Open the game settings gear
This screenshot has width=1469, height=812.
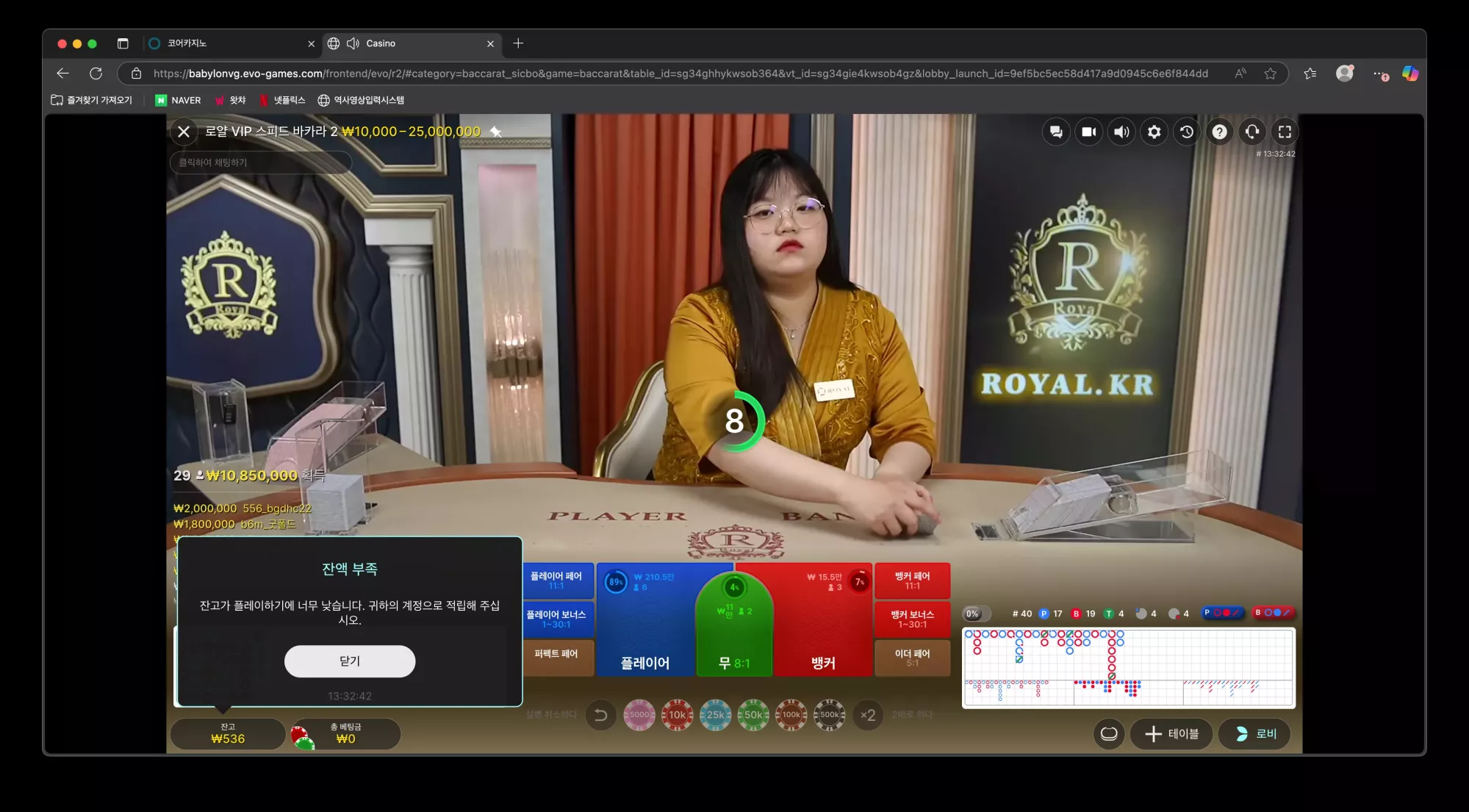[x=1154, y=132]
